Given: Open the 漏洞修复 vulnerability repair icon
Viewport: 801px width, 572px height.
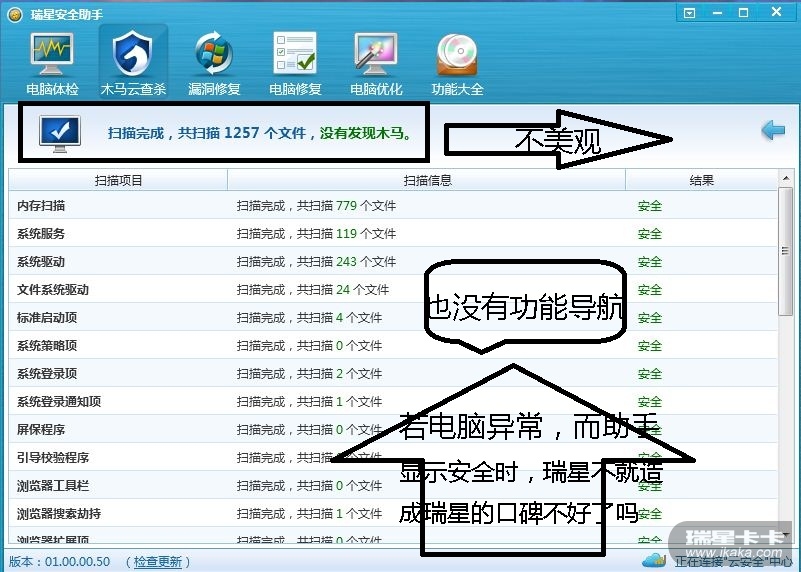Looking at the screenshot, I should (x=214, y=54).
